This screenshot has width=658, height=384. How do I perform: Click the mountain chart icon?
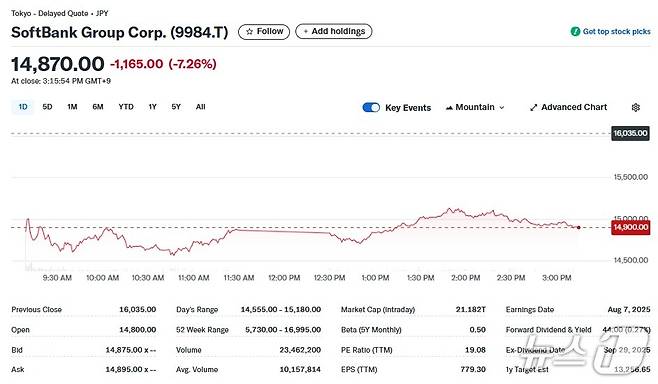point(449,108)
